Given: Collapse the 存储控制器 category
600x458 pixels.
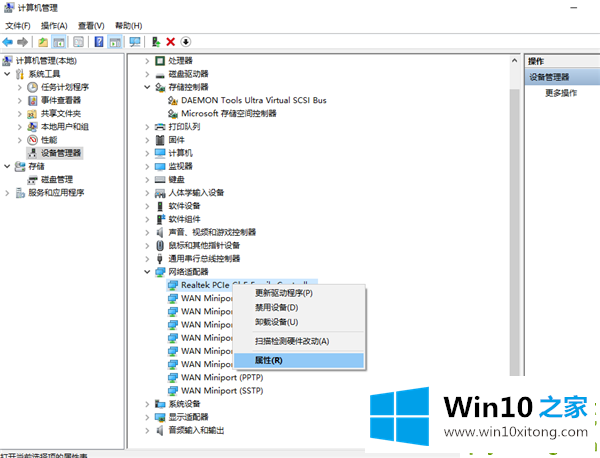Looking at the screenshot, I should [148, 87].
